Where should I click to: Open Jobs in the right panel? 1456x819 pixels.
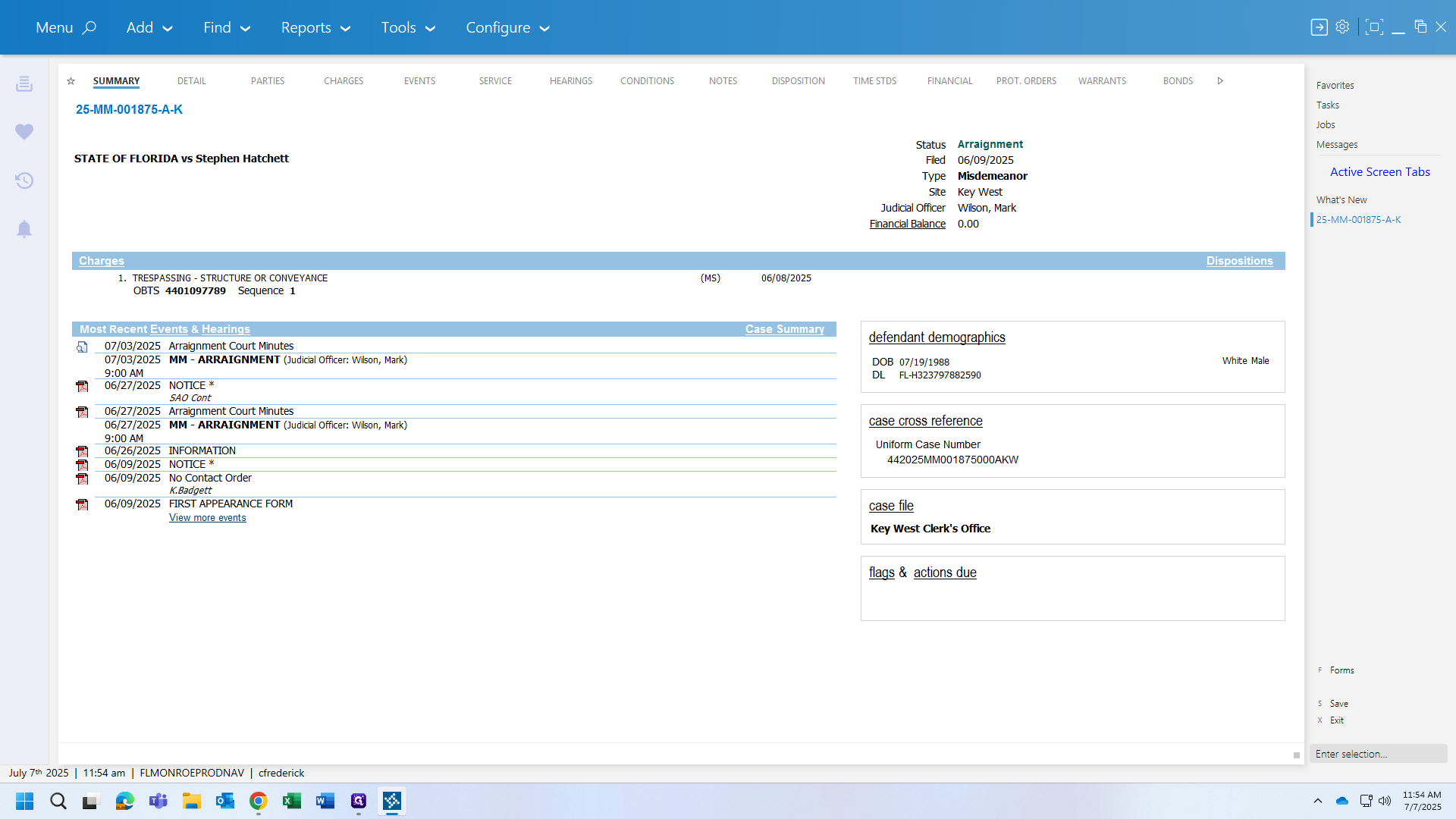[1325, 125]
